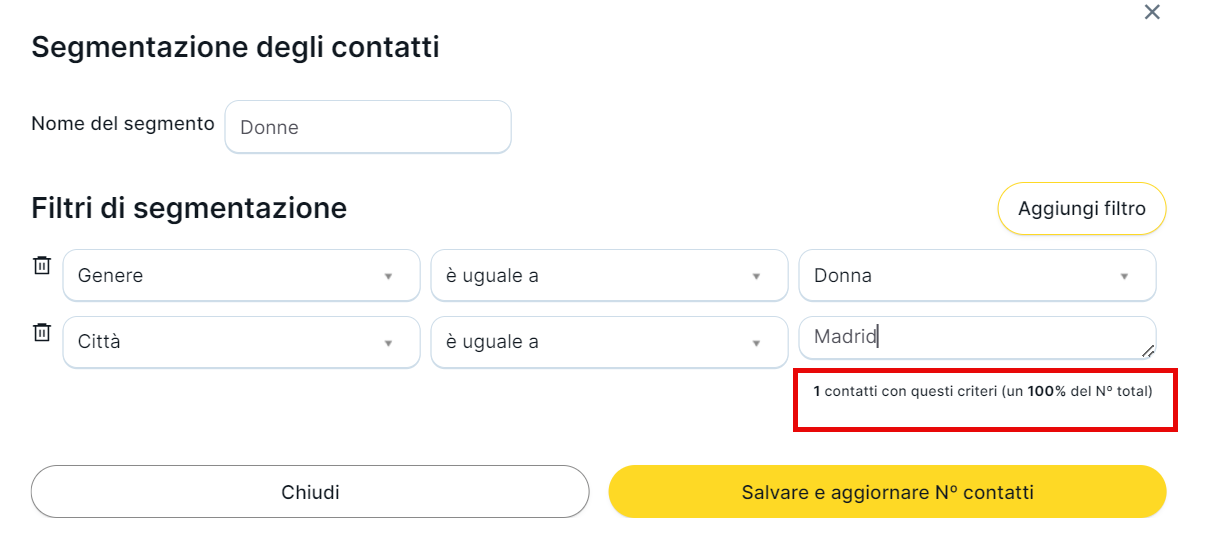1212x538 pixels.
Task: Click the Aggiungi filtro button
Action: (1081, 209)
